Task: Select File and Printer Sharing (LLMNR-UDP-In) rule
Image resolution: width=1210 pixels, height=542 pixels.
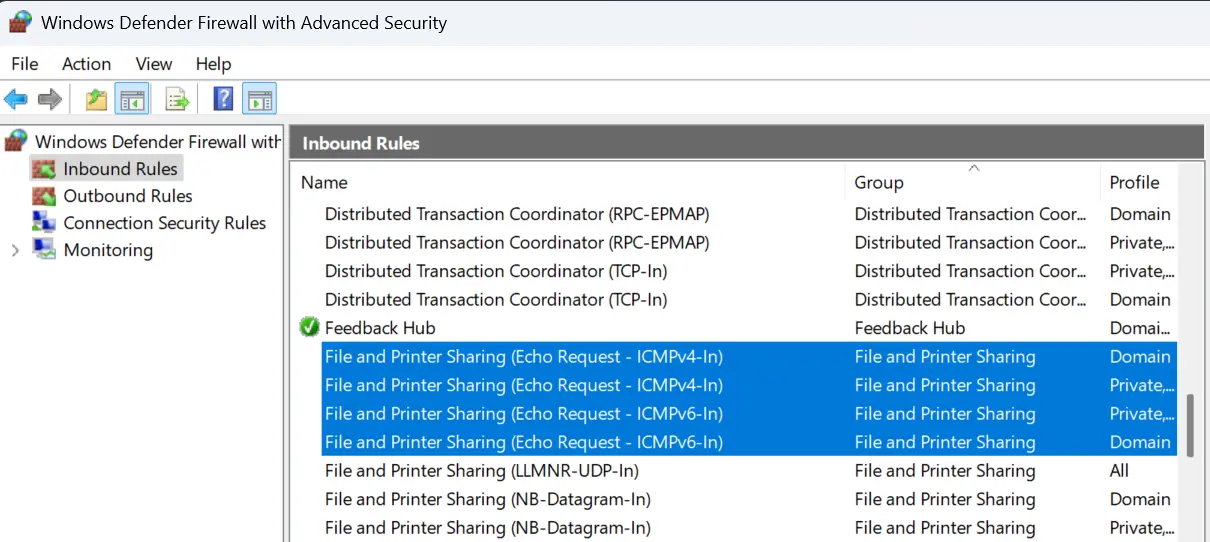Action: tap(482, 470)
